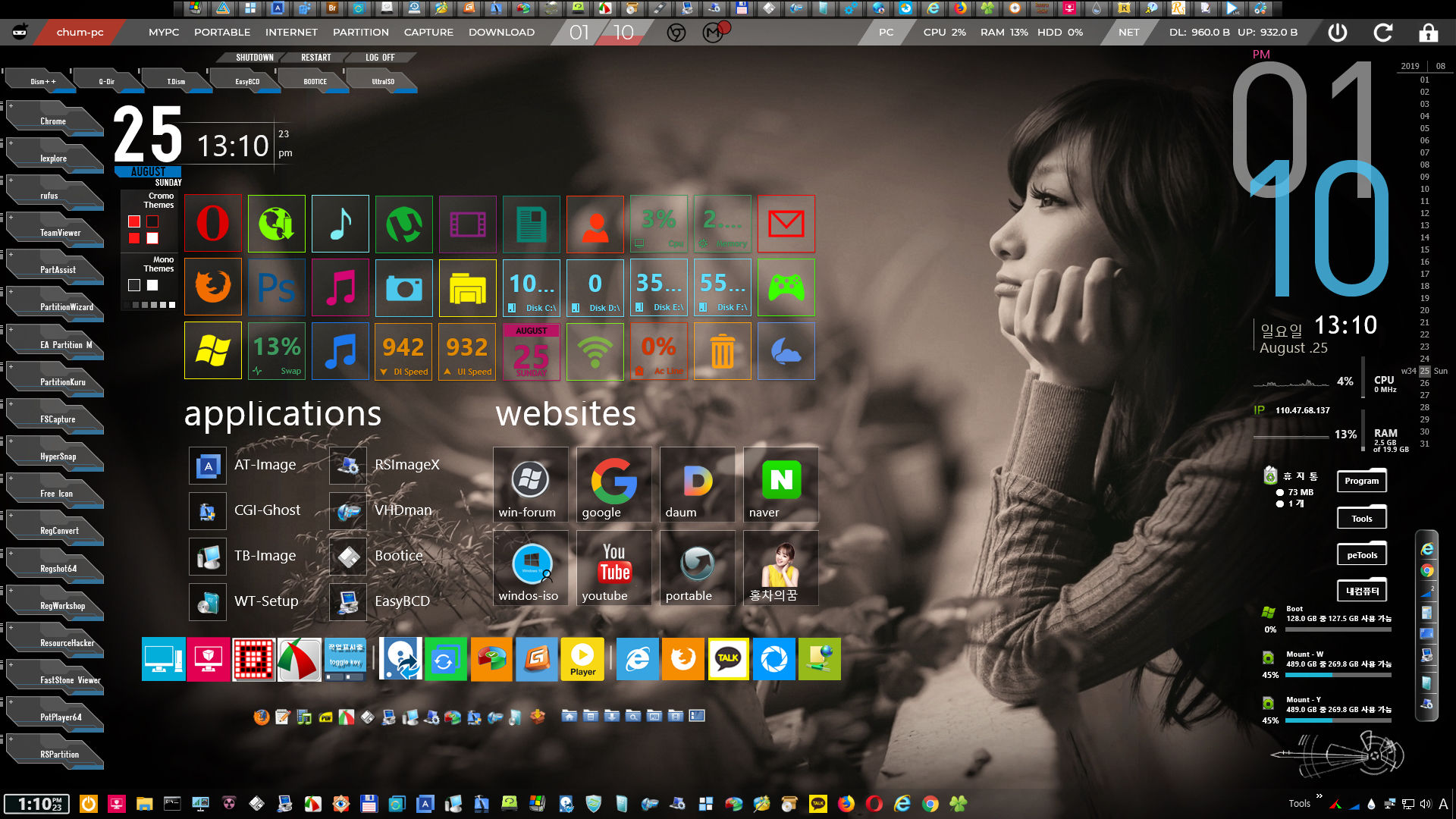Launch the Photoshop tile

pyautogui.click(x=277, y=287)
